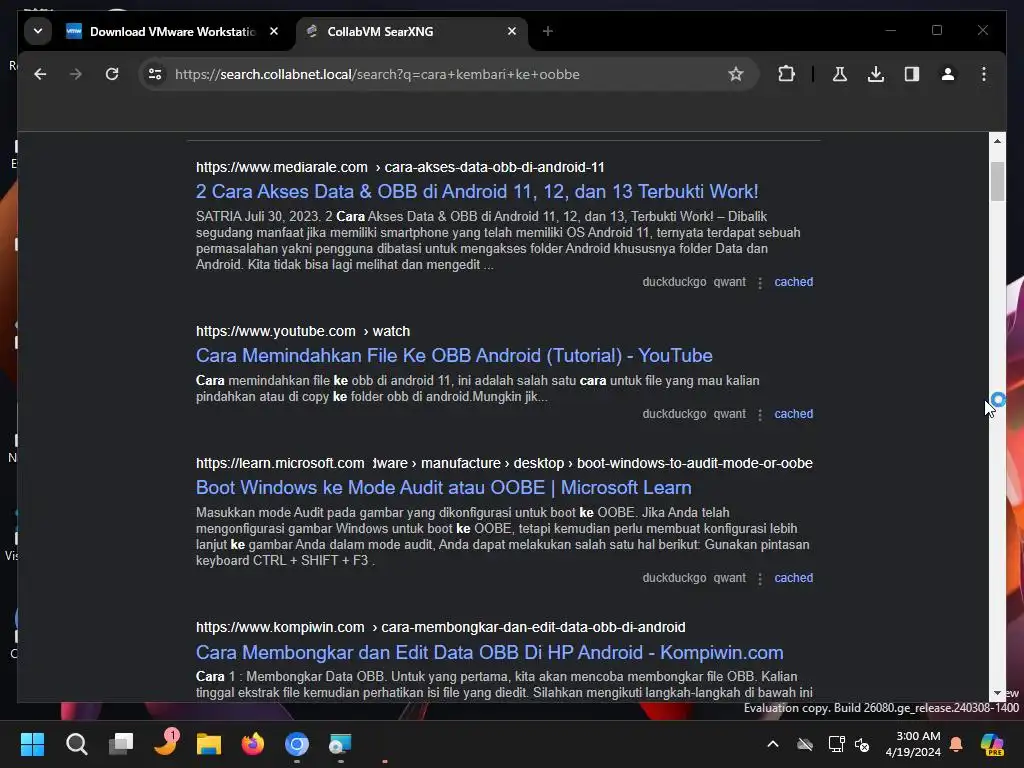Reload the current search page
The height and width of the screenshot is (768, 1024).
(x=112, y=74)
